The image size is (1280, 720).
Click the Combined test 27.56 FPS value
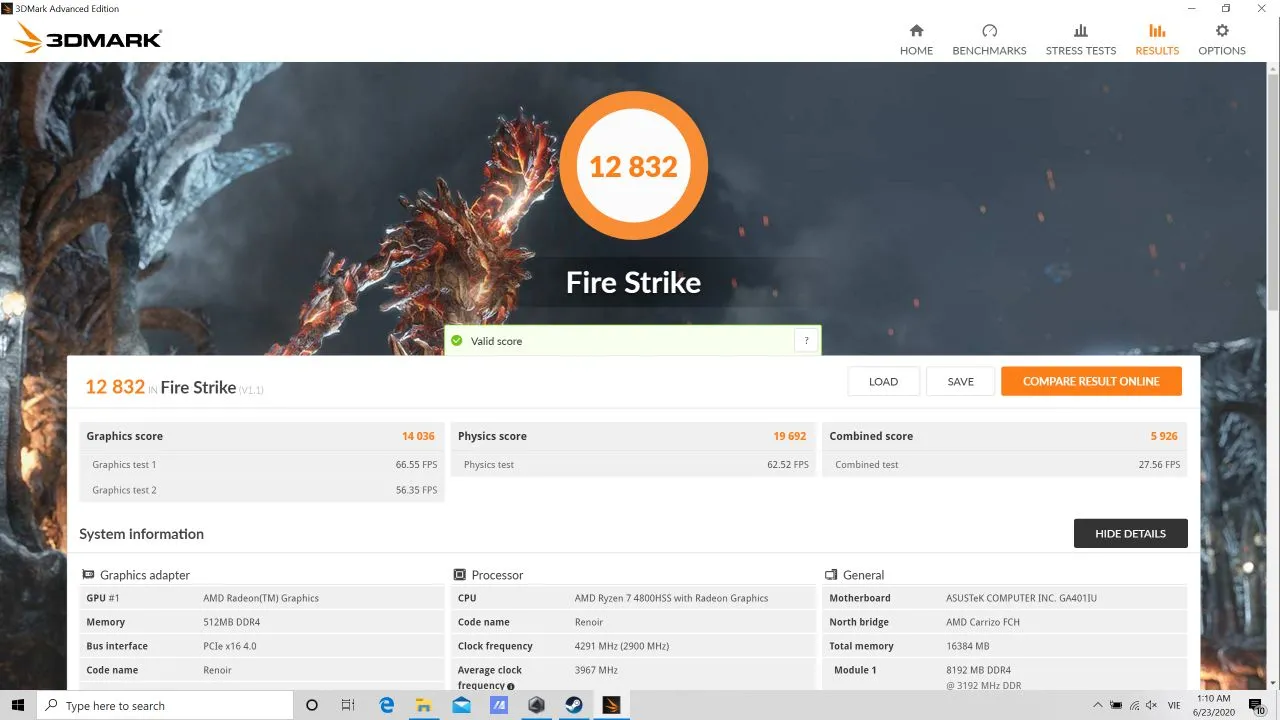(1160, 464)
